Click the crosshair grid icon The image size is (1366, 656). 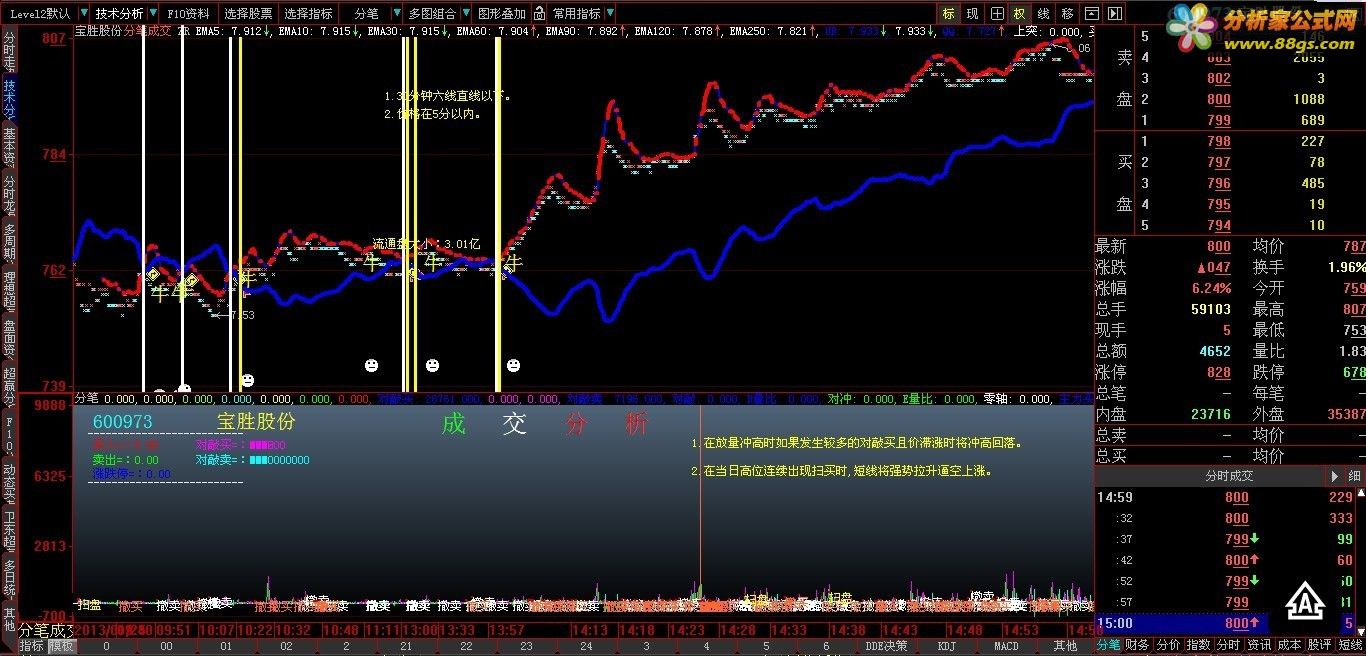tap(997, 13)
